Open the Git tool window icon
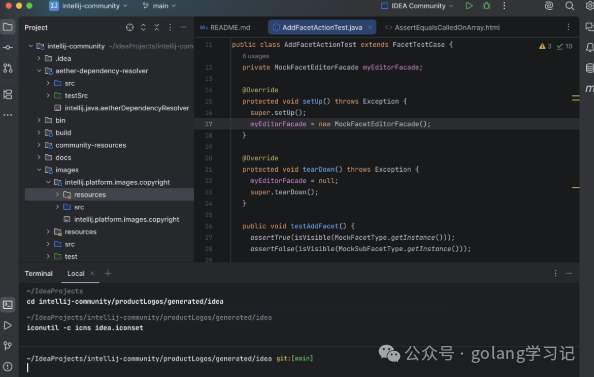Viewport: 594px width, 377px height. tap(8, 346)
